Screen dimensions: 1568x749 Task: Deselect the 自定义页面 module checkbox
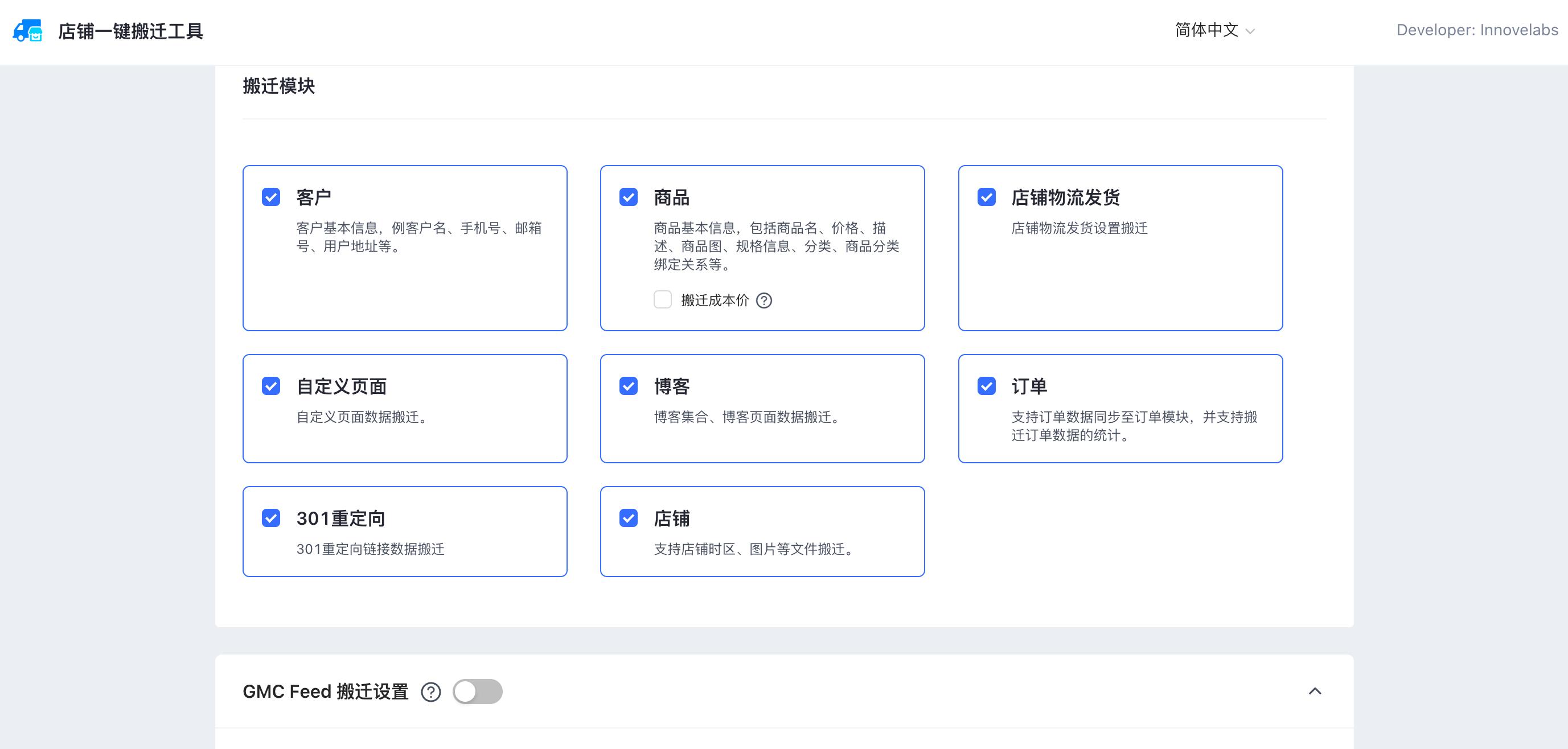(271, 386)
